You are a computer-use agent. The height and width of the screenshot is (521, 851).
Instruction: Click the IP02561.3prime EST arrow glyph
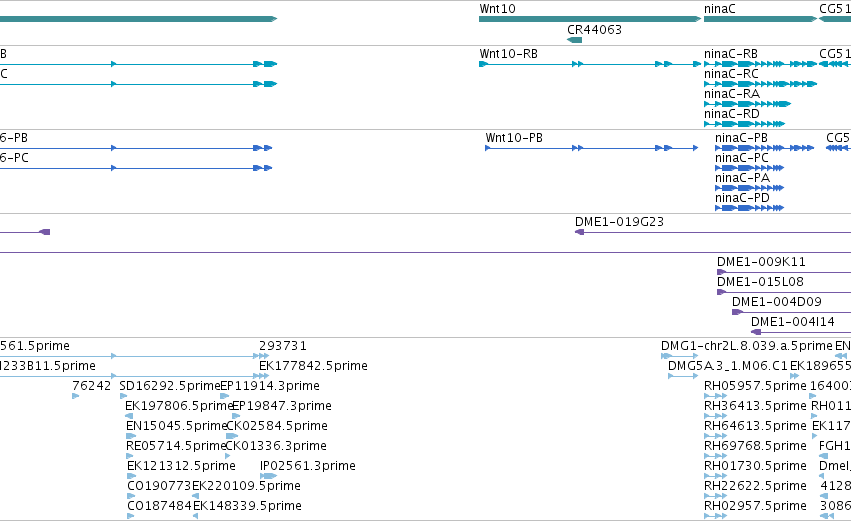coord(268,476)
